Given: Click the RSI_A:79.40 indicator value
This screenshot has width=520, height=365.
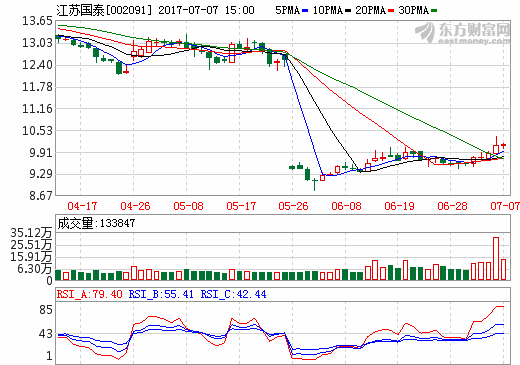Looking at the screenshot, I should (x=90, y=294).
